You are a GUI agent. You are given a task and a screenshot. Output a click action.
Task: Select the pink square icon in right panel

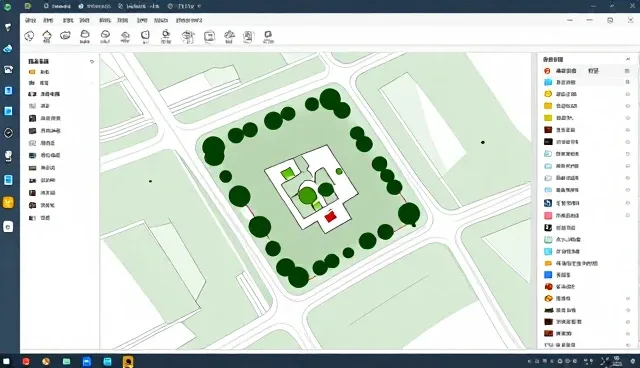548,215
